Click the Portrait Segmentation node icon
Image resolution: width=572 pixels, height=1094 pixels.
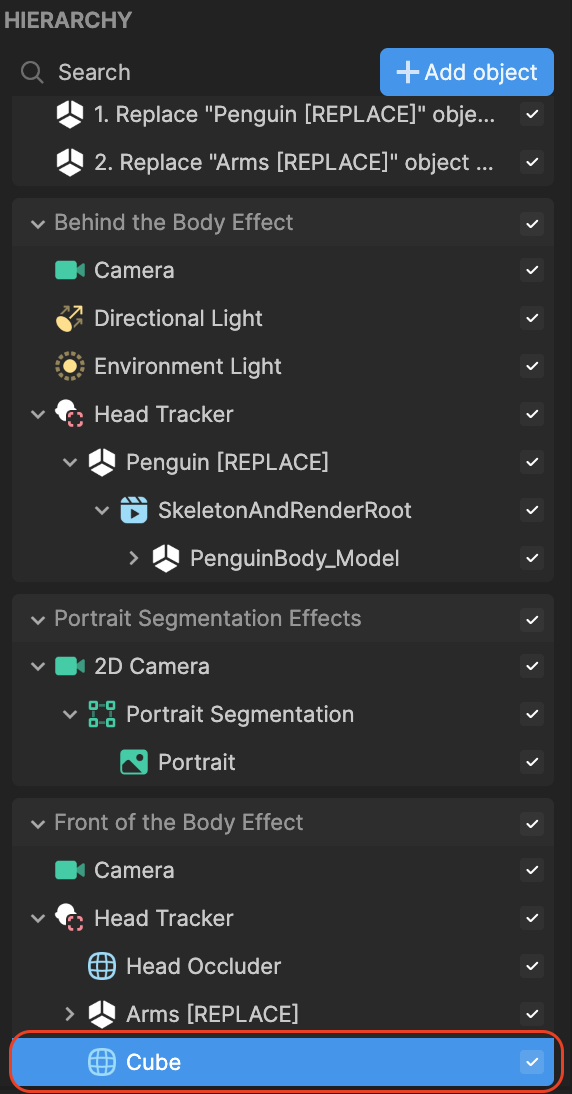click(102, 714)
